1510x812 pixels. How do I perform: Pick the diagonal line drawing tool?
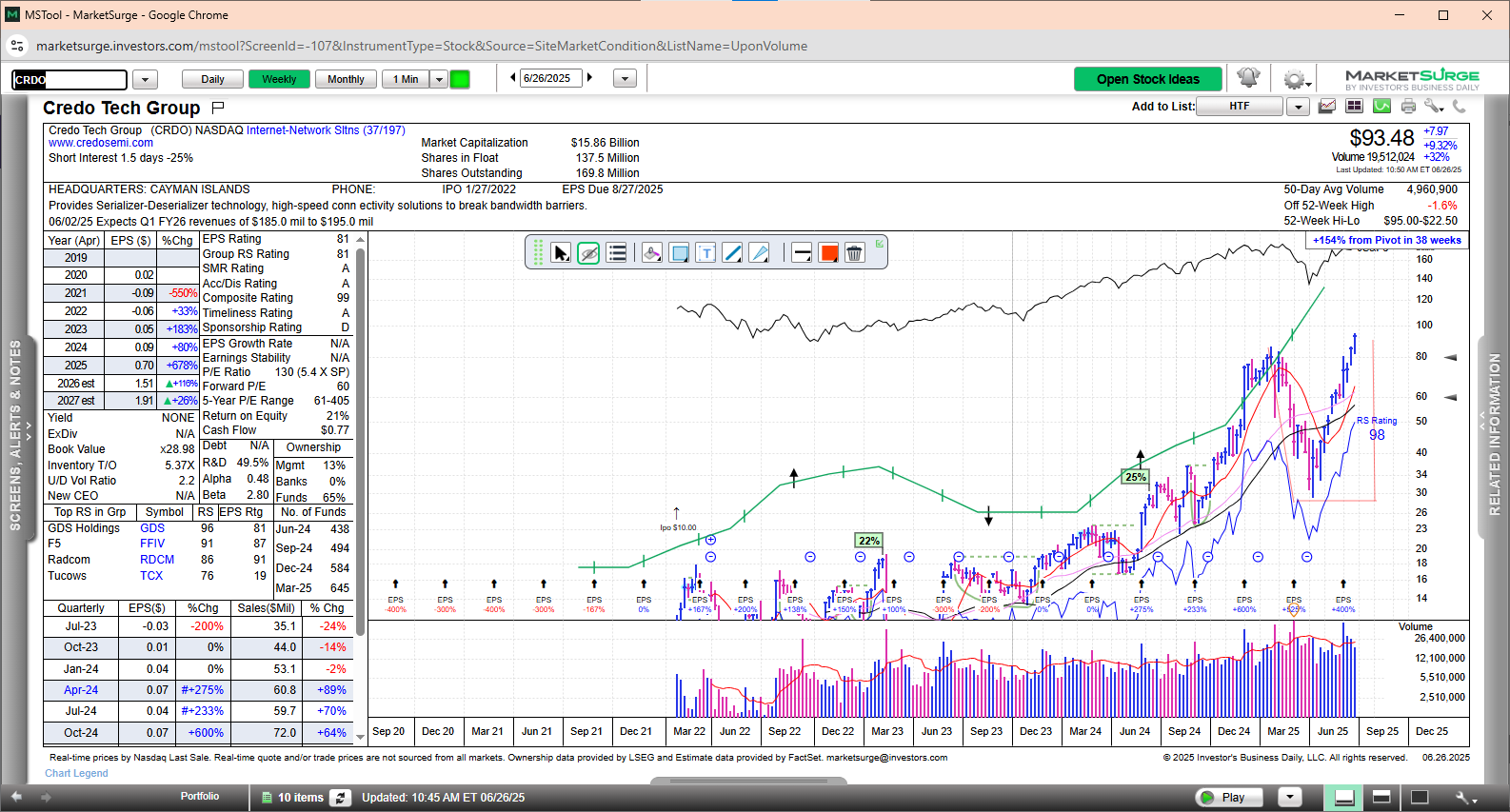(x=732, y=253)
